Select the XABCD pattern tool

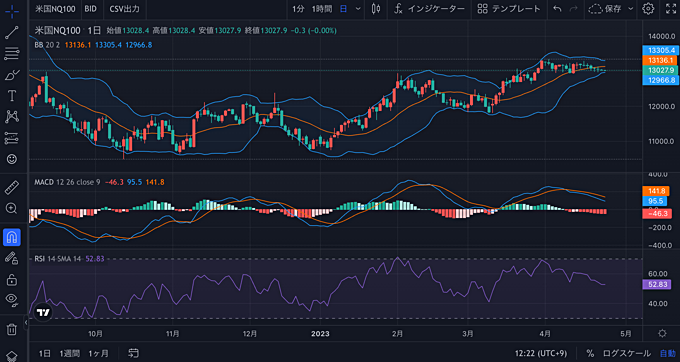tap(12, 117)
